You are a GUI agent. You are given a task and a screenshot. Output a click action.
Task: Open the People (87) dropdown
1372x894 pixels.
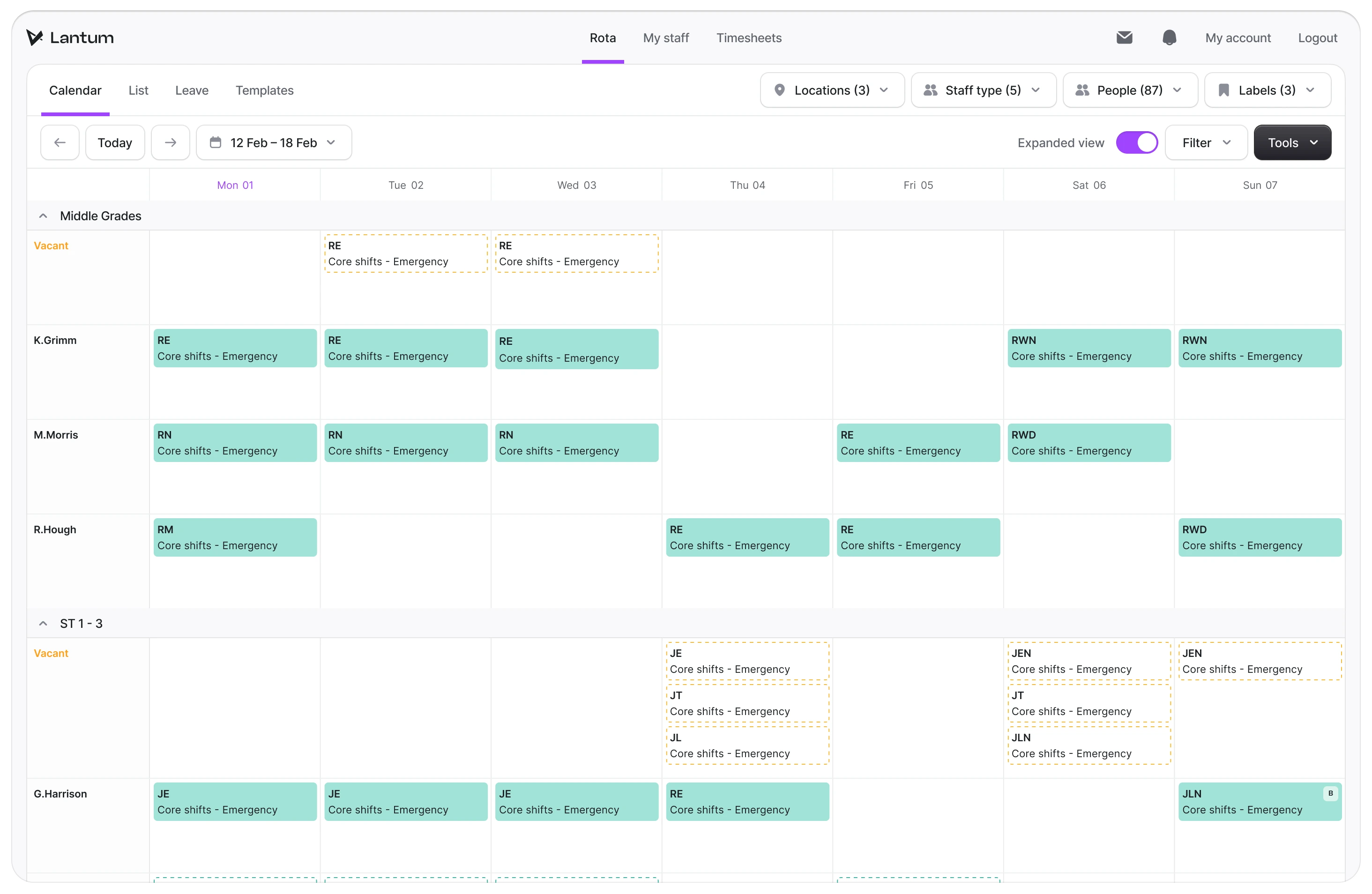1130,90
